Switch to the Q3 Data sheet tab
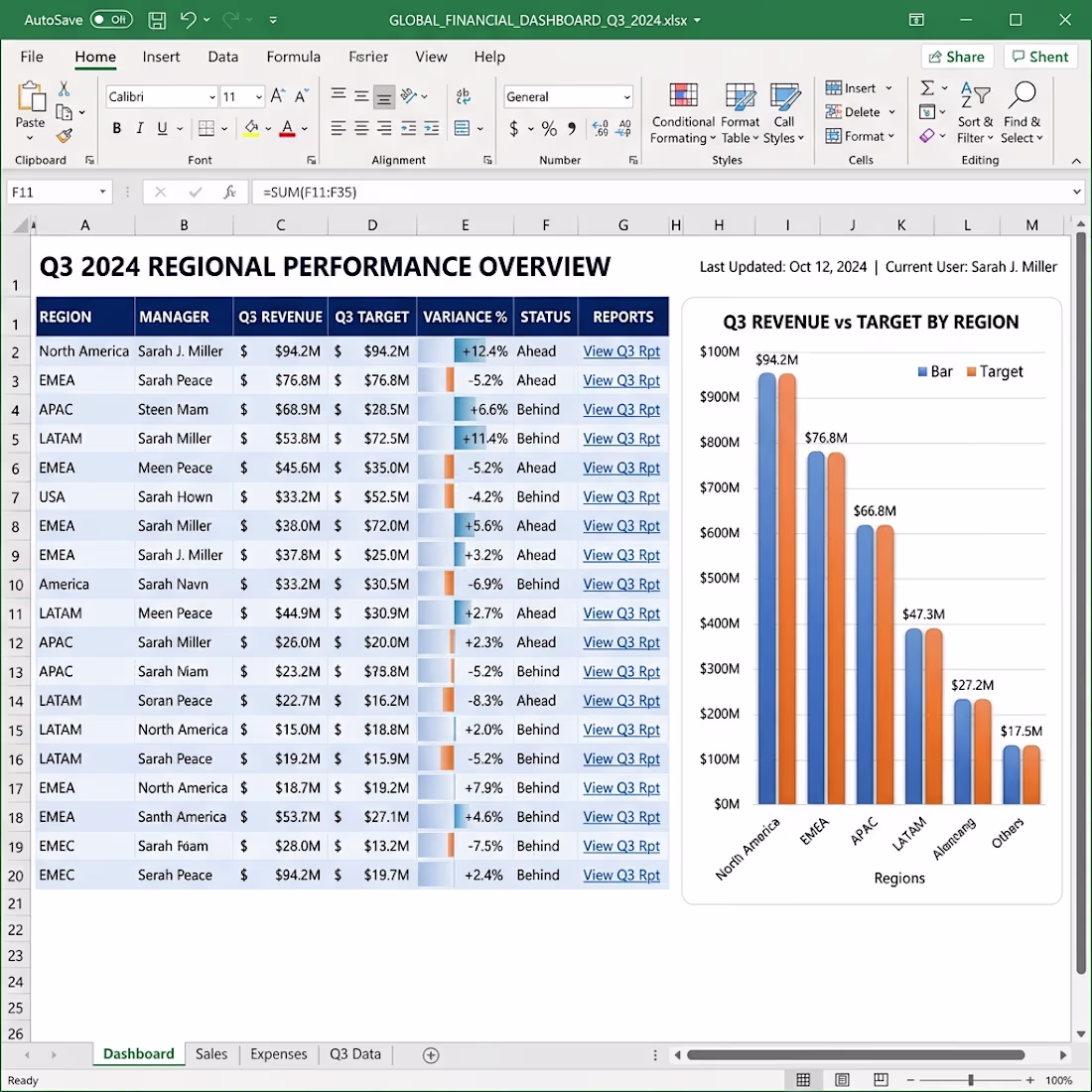The image size is (1092, 1092). (x=355, y=1054)
